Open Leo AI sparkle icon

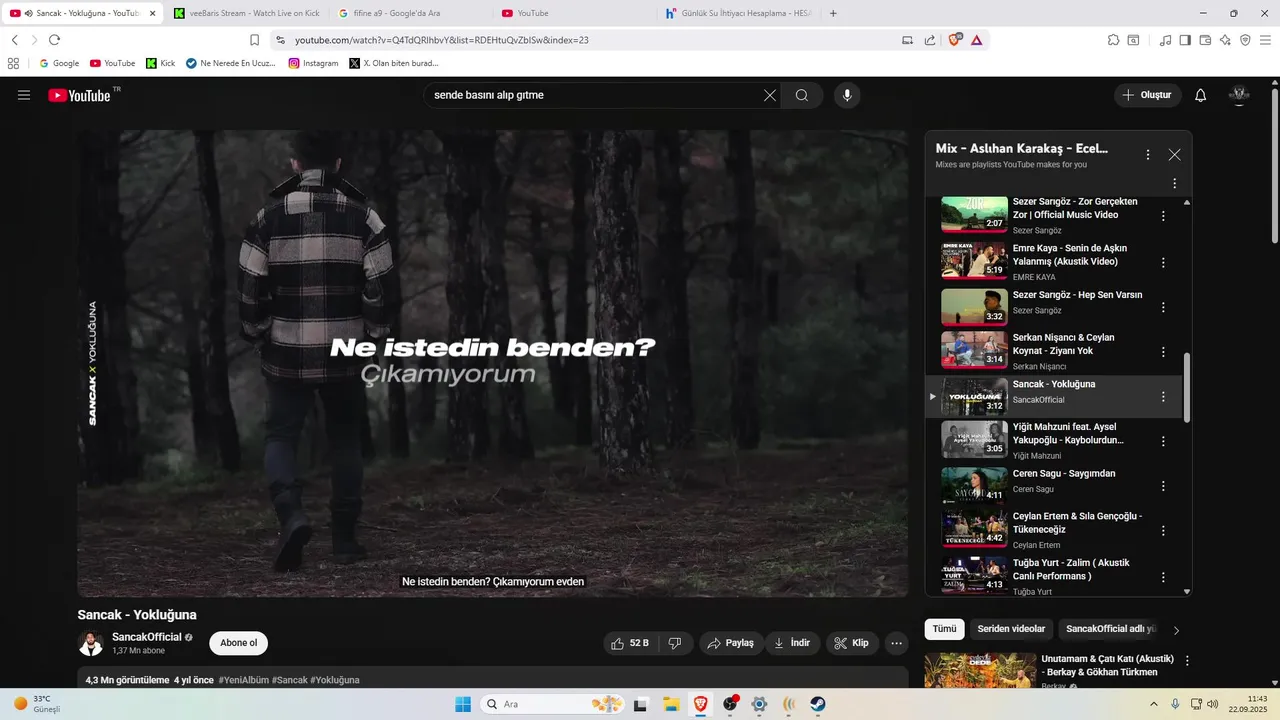pos(1225,40)
